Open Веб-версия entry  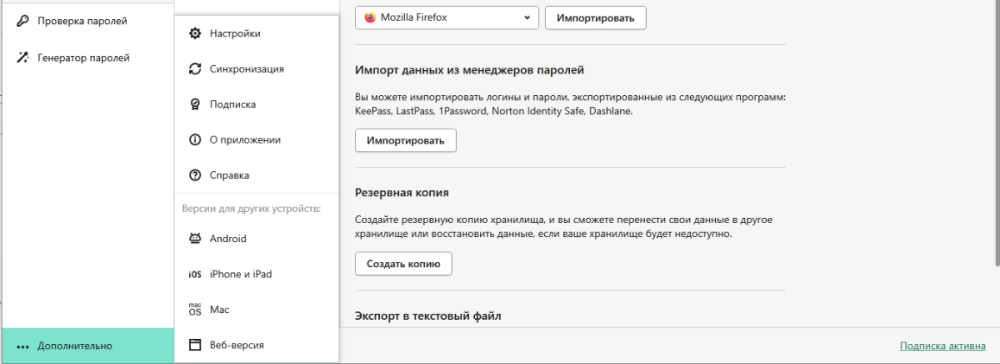click(256, 346)
